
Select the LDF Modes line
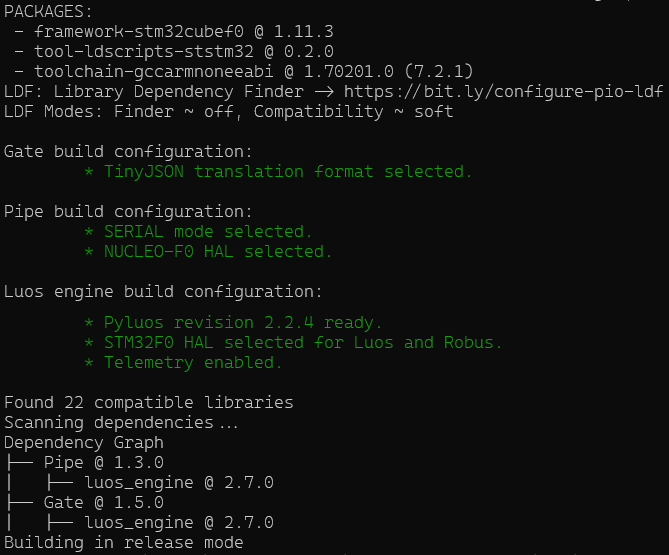pos(228,111)
